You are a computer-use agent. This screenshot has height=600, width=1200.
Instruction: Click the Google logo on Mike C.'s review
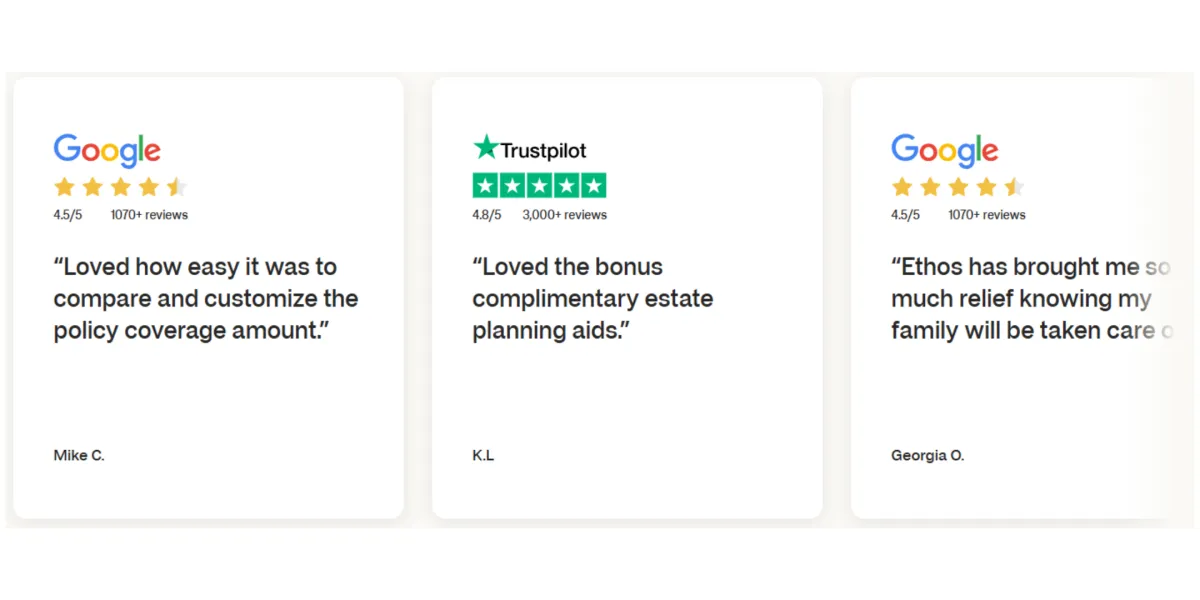pos(107,151)
